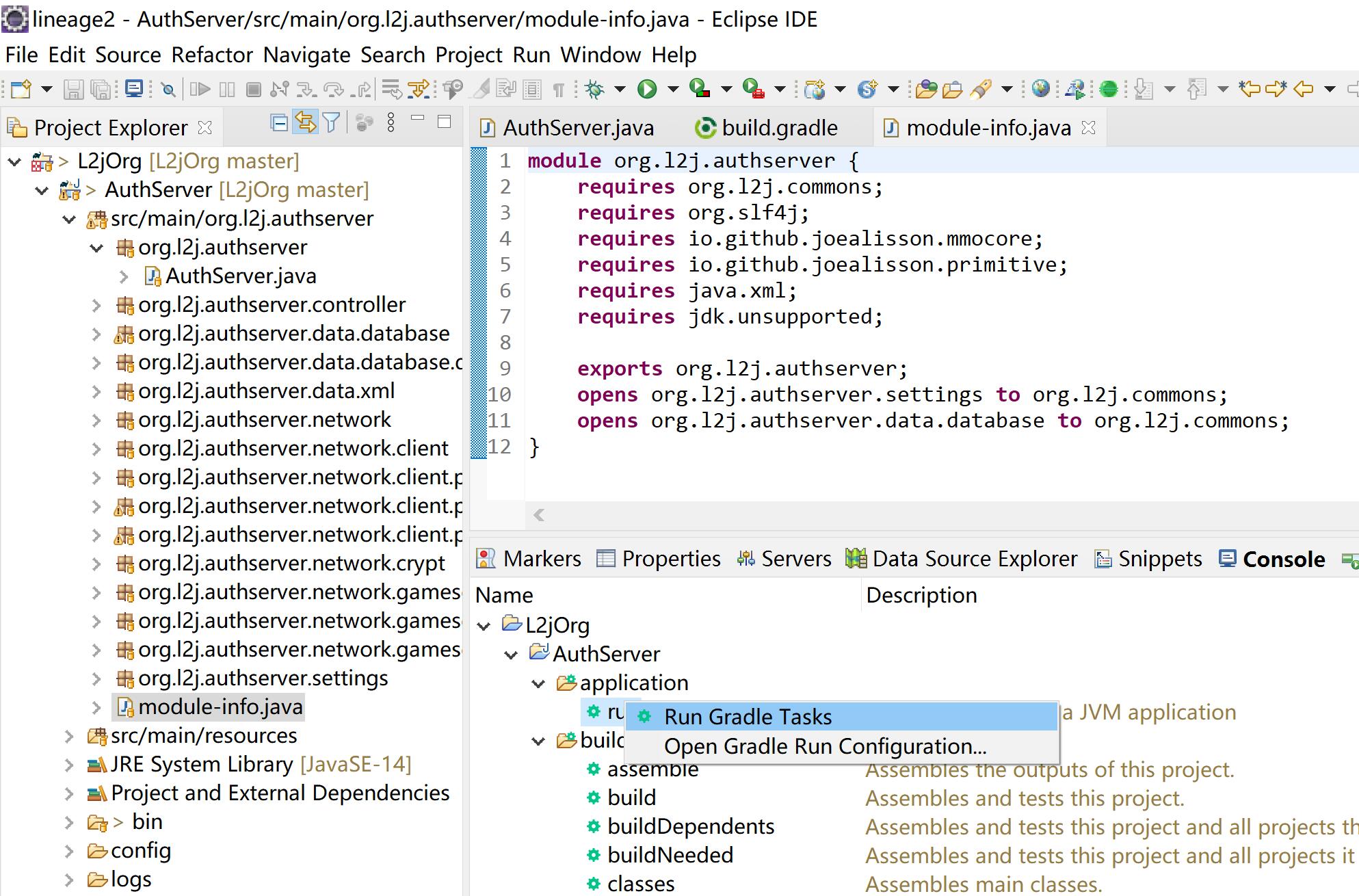Image resolution: width=1359 pixels, height=896 pixels.
Task: Open Project Explorer View Menu dots
Action: (x=391, y=123)
